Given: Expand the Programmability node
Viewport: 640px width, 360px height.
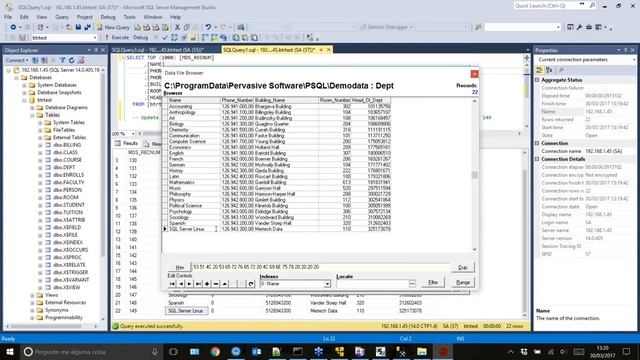Looking at the screenshot, I should click(x=32, y=318).
